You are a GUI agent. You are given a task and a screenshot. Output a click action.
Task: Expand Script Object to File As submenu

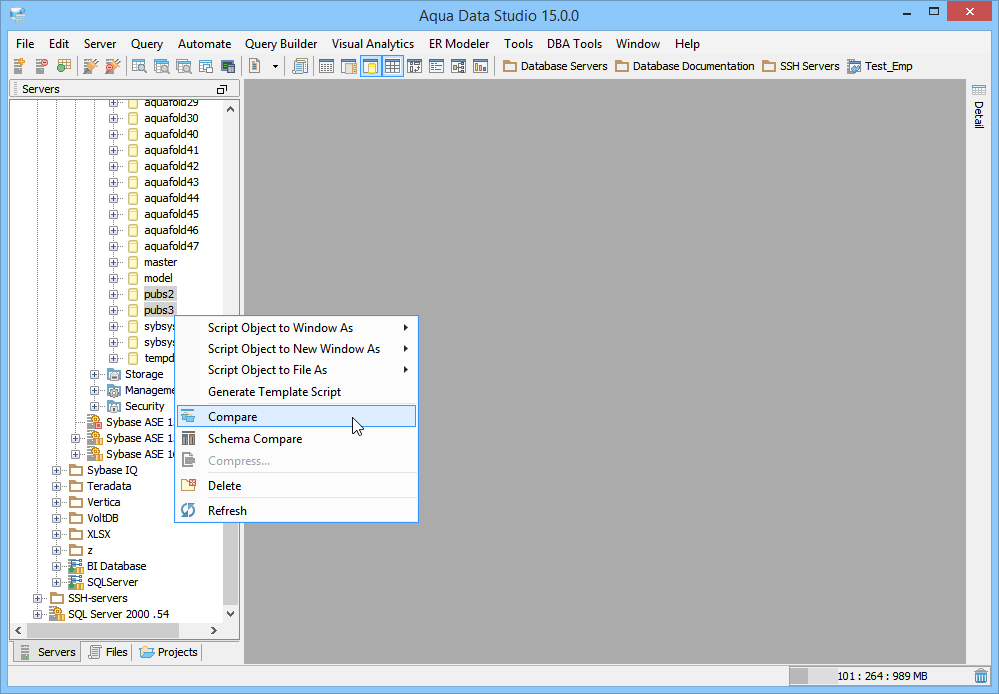296,370
